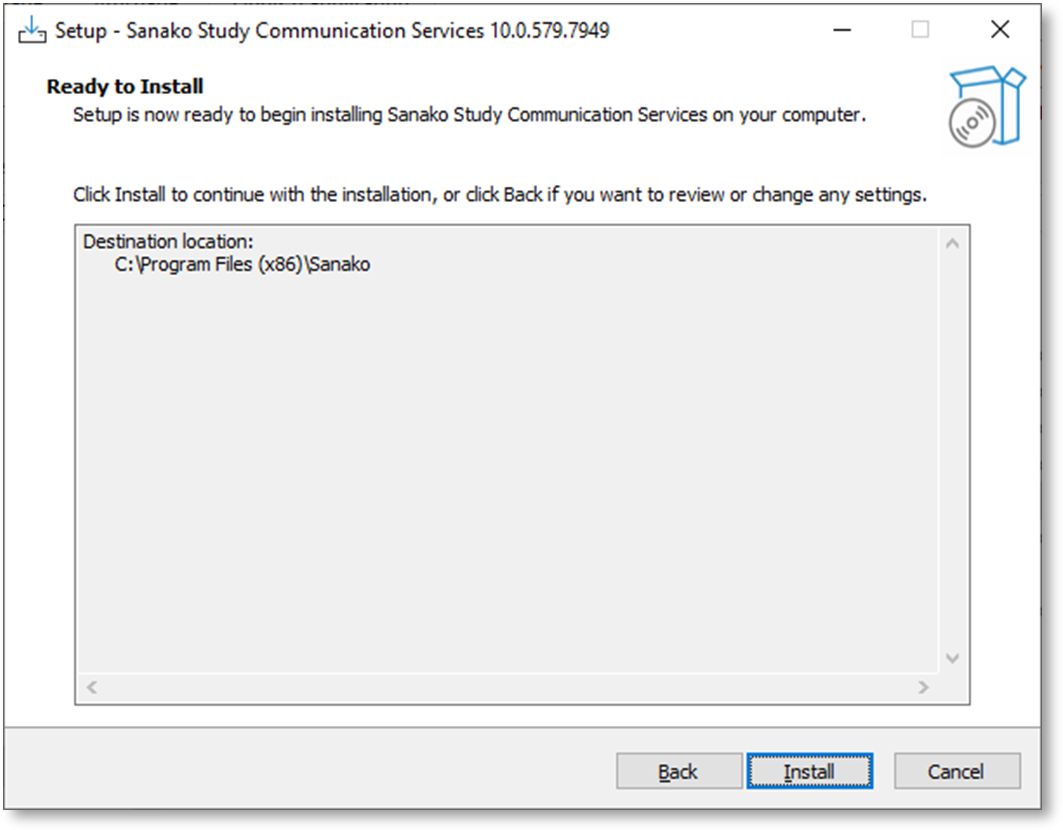Click the horizontal scrollbar track in summary box
Viewport: 1063px width, 830px height.
coord(500,688)
